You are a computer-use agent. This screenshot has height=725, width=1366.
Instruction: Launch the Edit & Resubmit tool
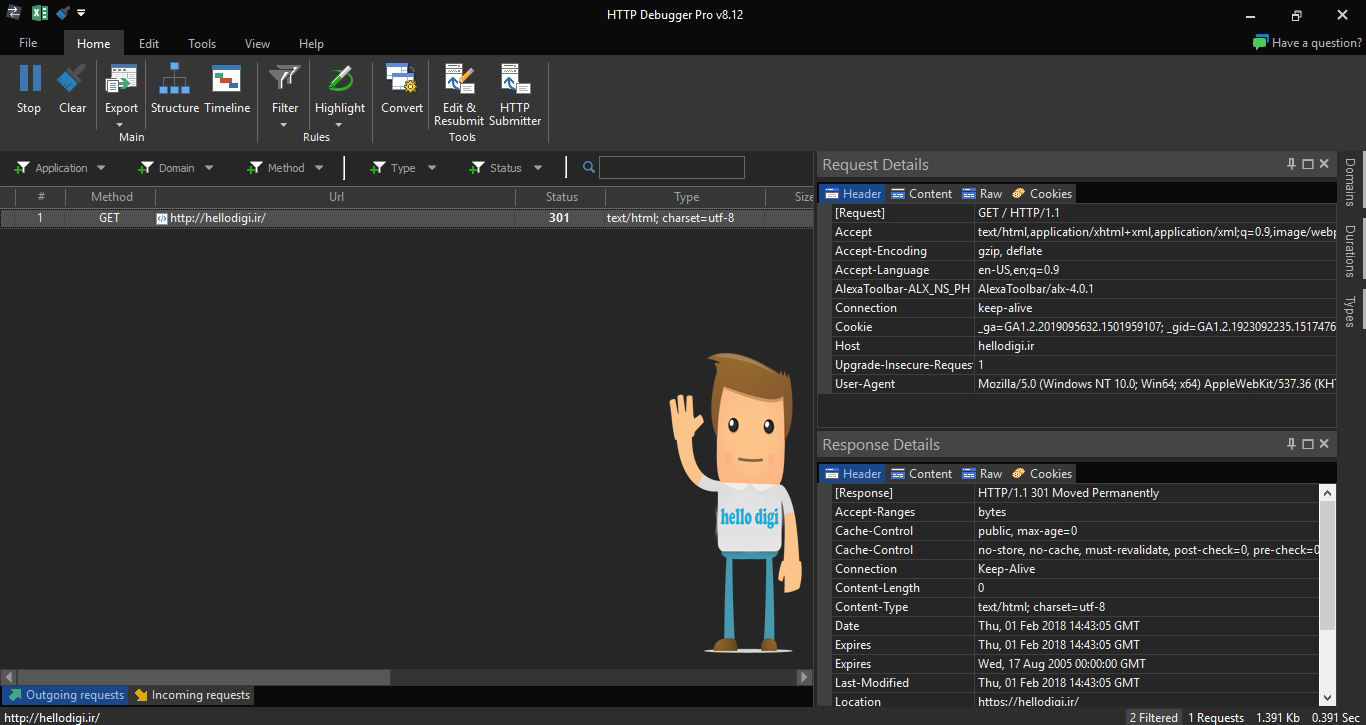[x=459, y=80]
